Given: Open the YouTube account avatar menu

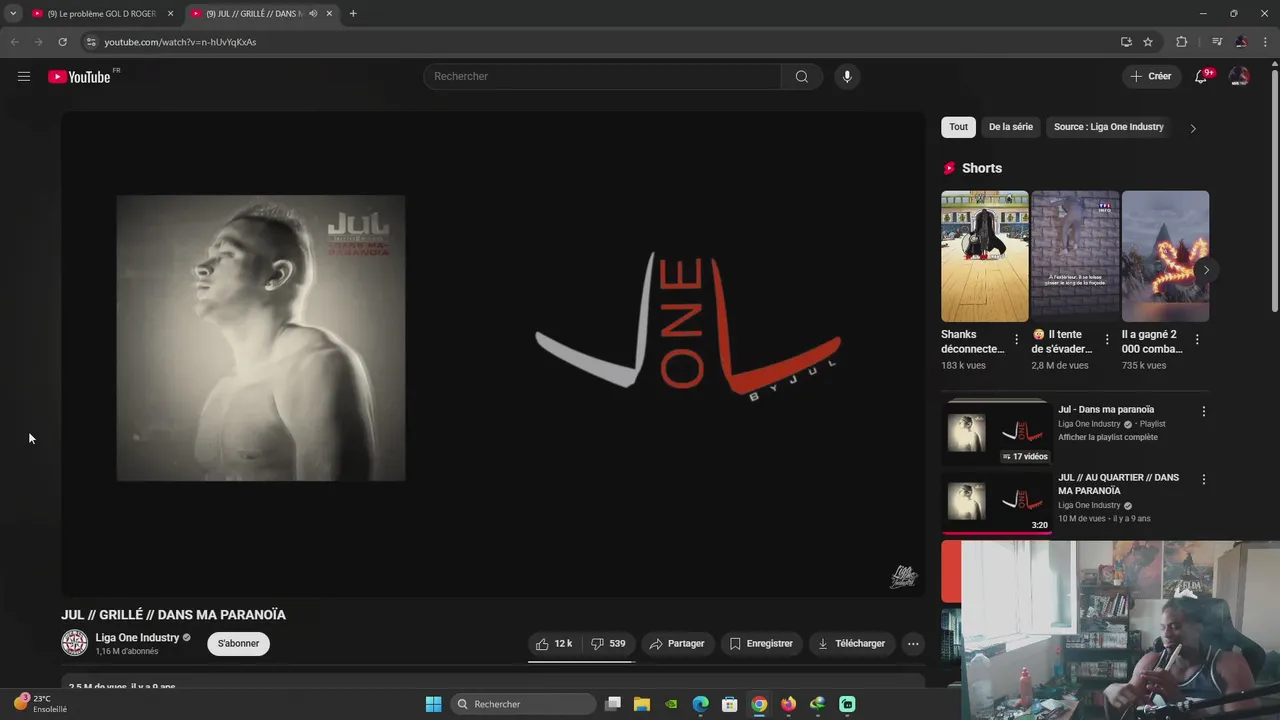Looking at the screenshot, I should tap(1239, 76).
